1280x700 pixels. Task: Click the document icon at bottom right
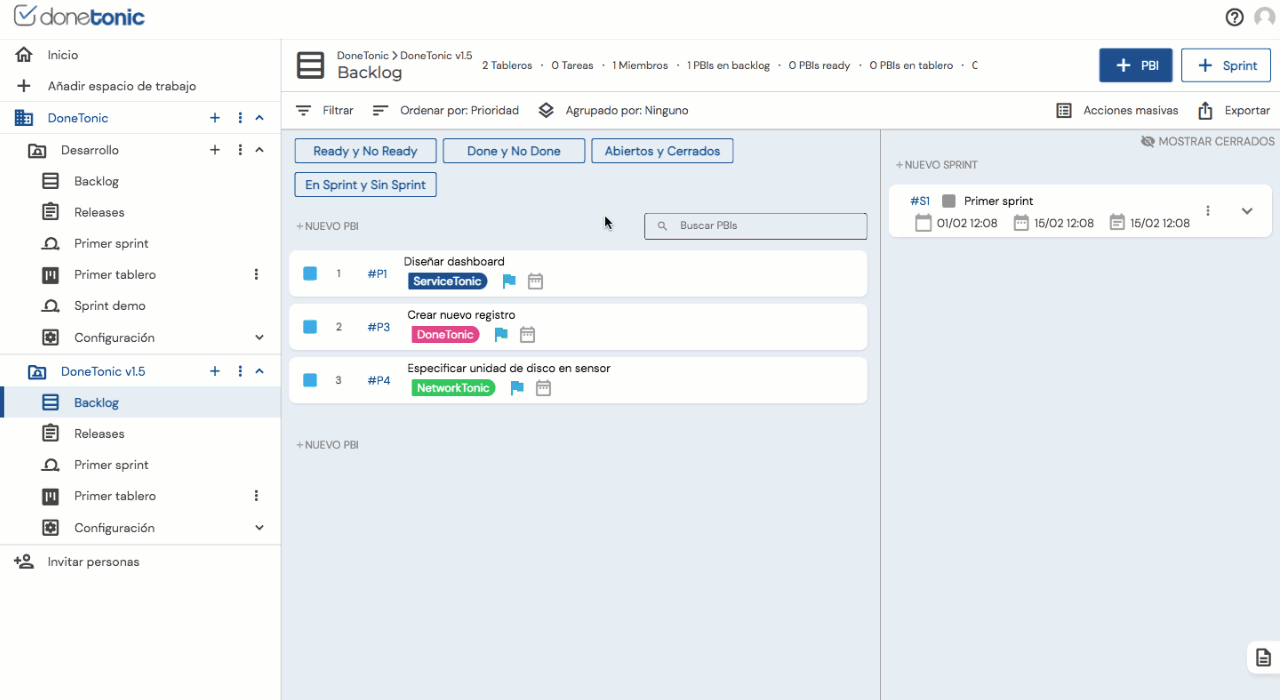[1263, 657]
